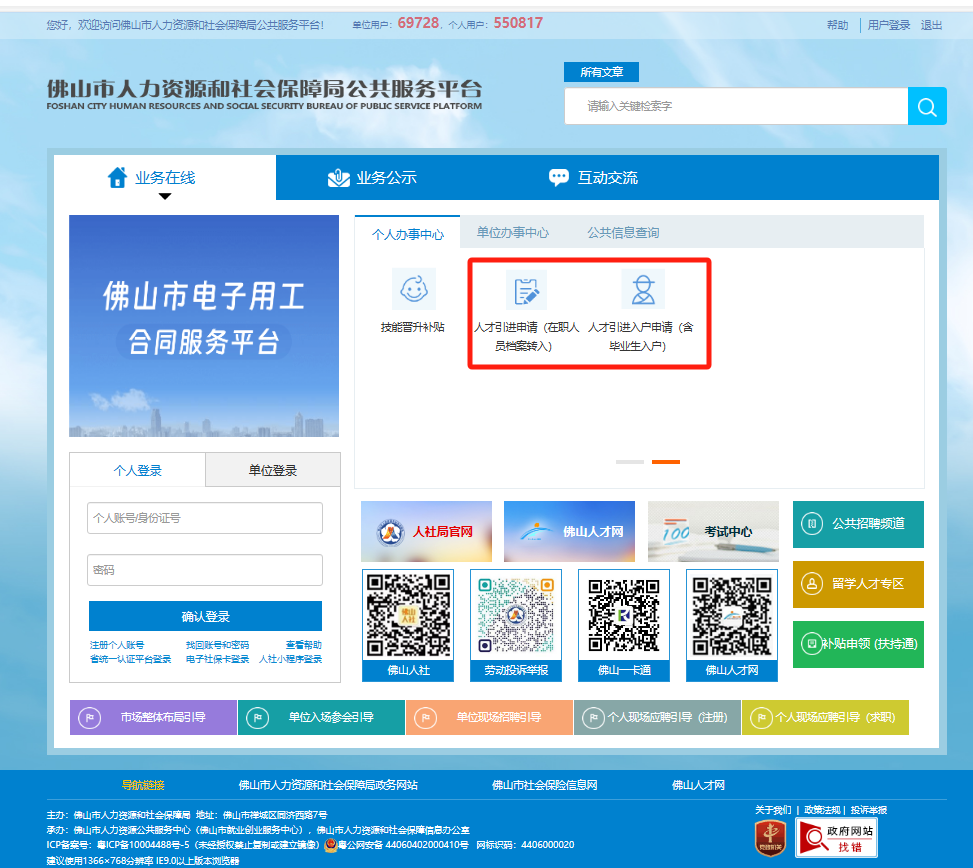Select the 单位办事中心 tab

512,232
